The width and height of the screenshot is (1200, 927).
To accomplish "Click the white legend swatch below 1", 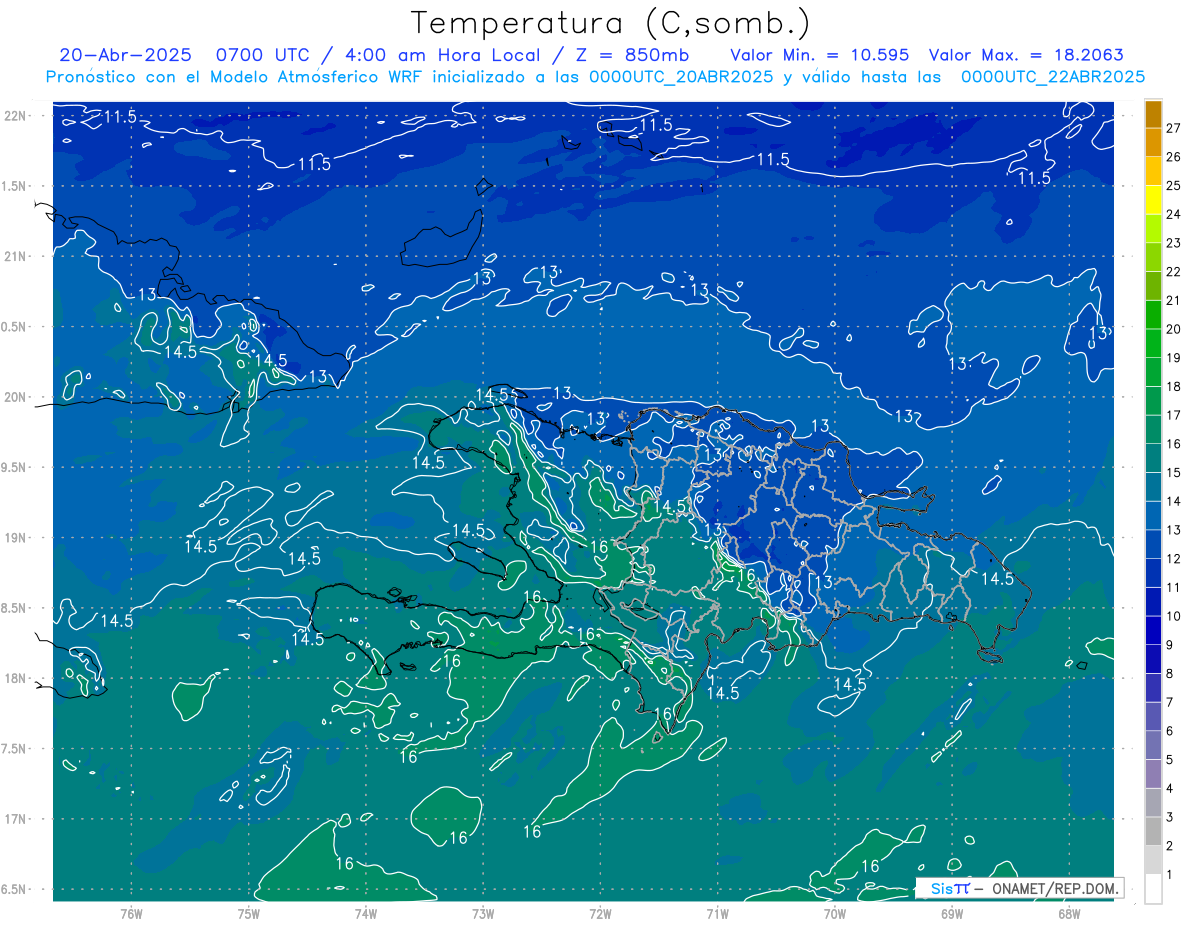I will click(1153, 889).
